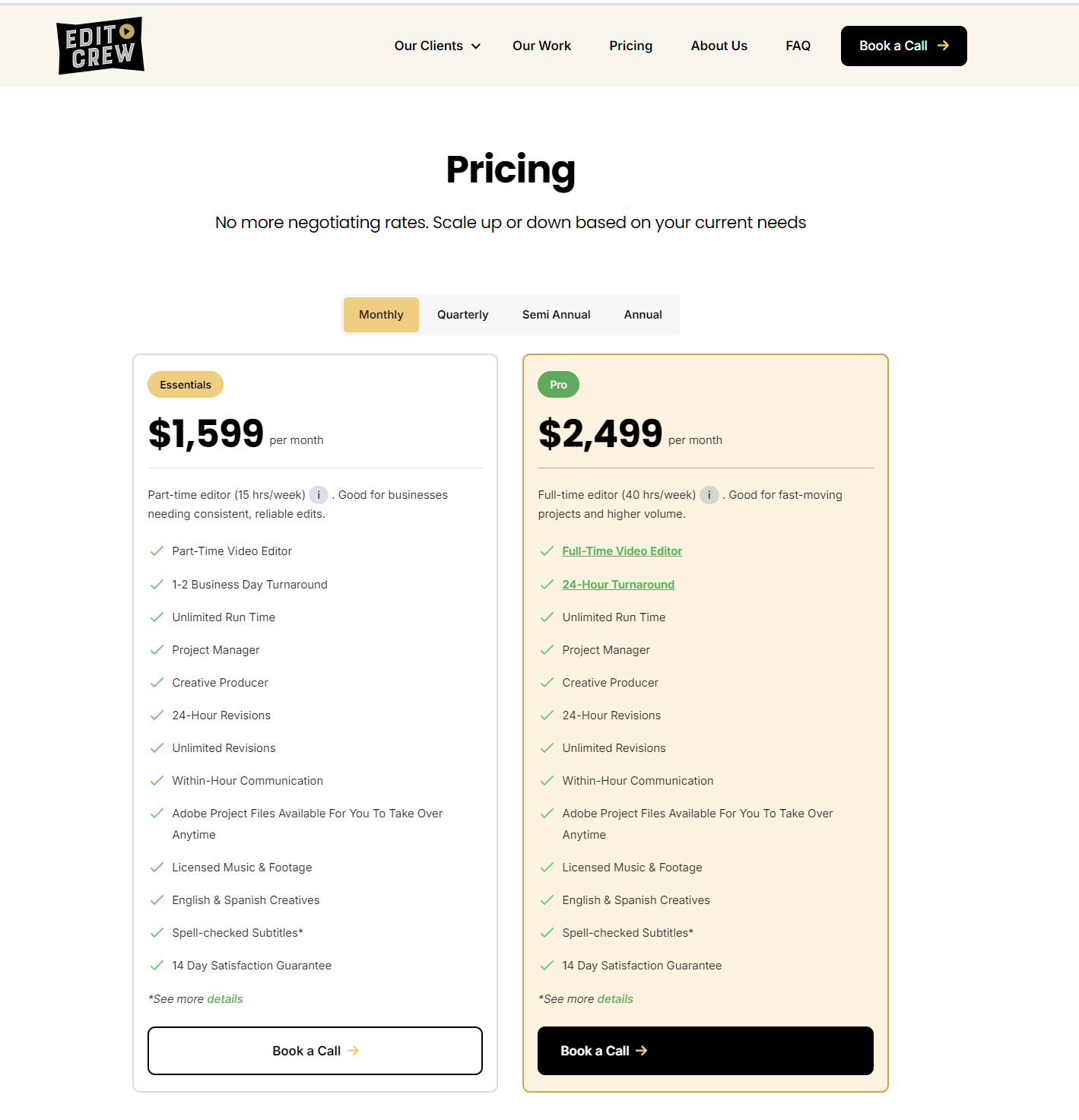Book a Call for Pro plan

click(705, 1051)
